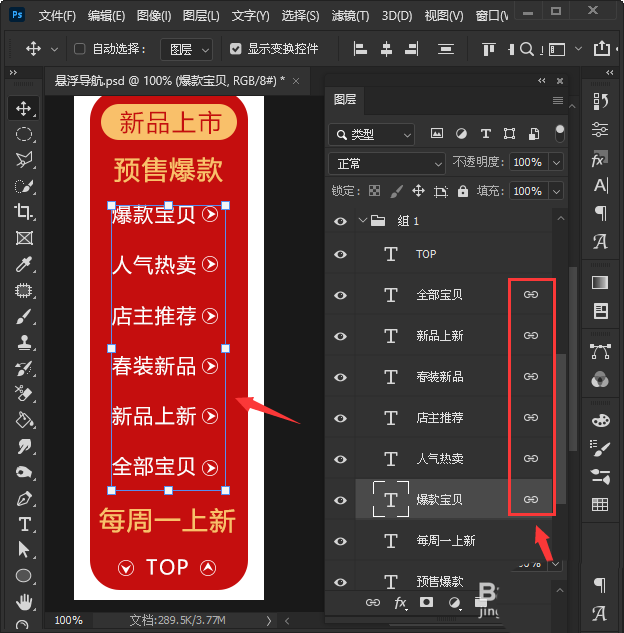Open the 类型 layer filter dropdown
Image resolution: width=624 pixels, height=633 pixels.
371,134
